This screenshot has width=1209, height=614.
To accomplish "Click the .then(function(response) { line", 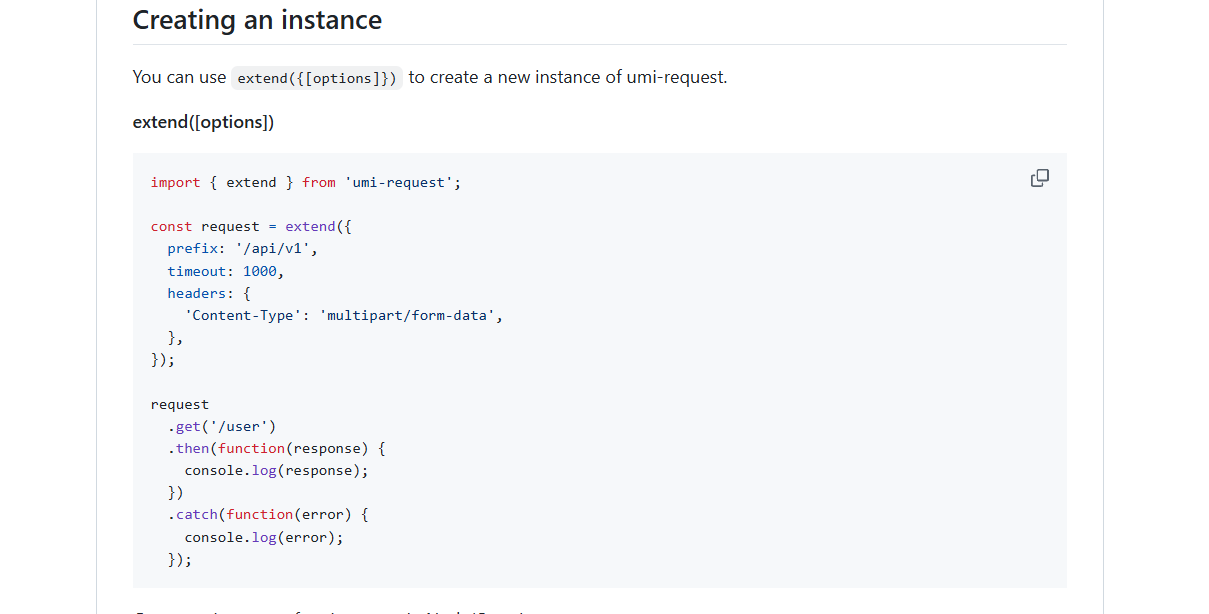I will click(276, 448).
